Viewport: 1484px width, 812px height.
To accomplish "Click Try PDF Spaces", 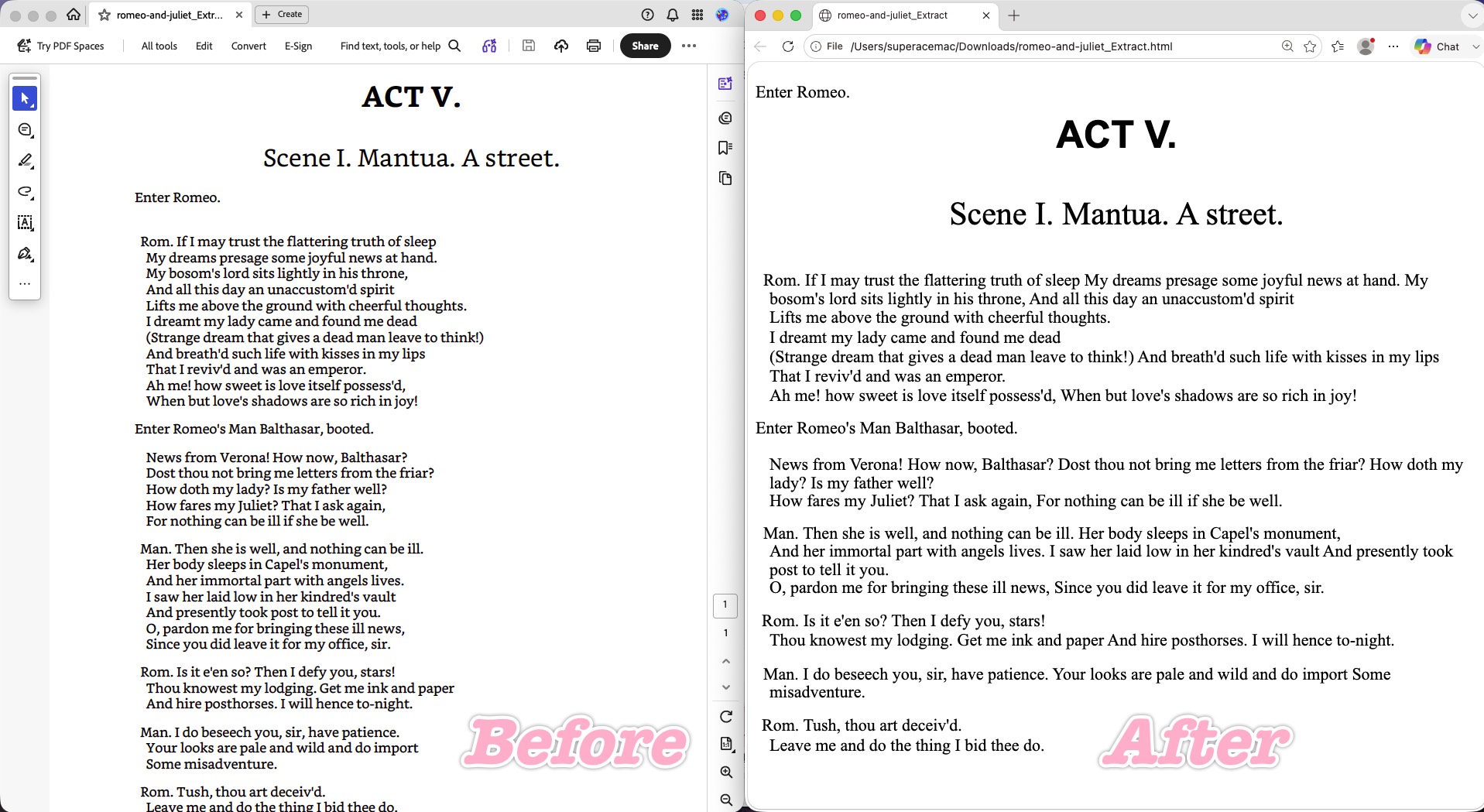I will (x=60, y=46).
